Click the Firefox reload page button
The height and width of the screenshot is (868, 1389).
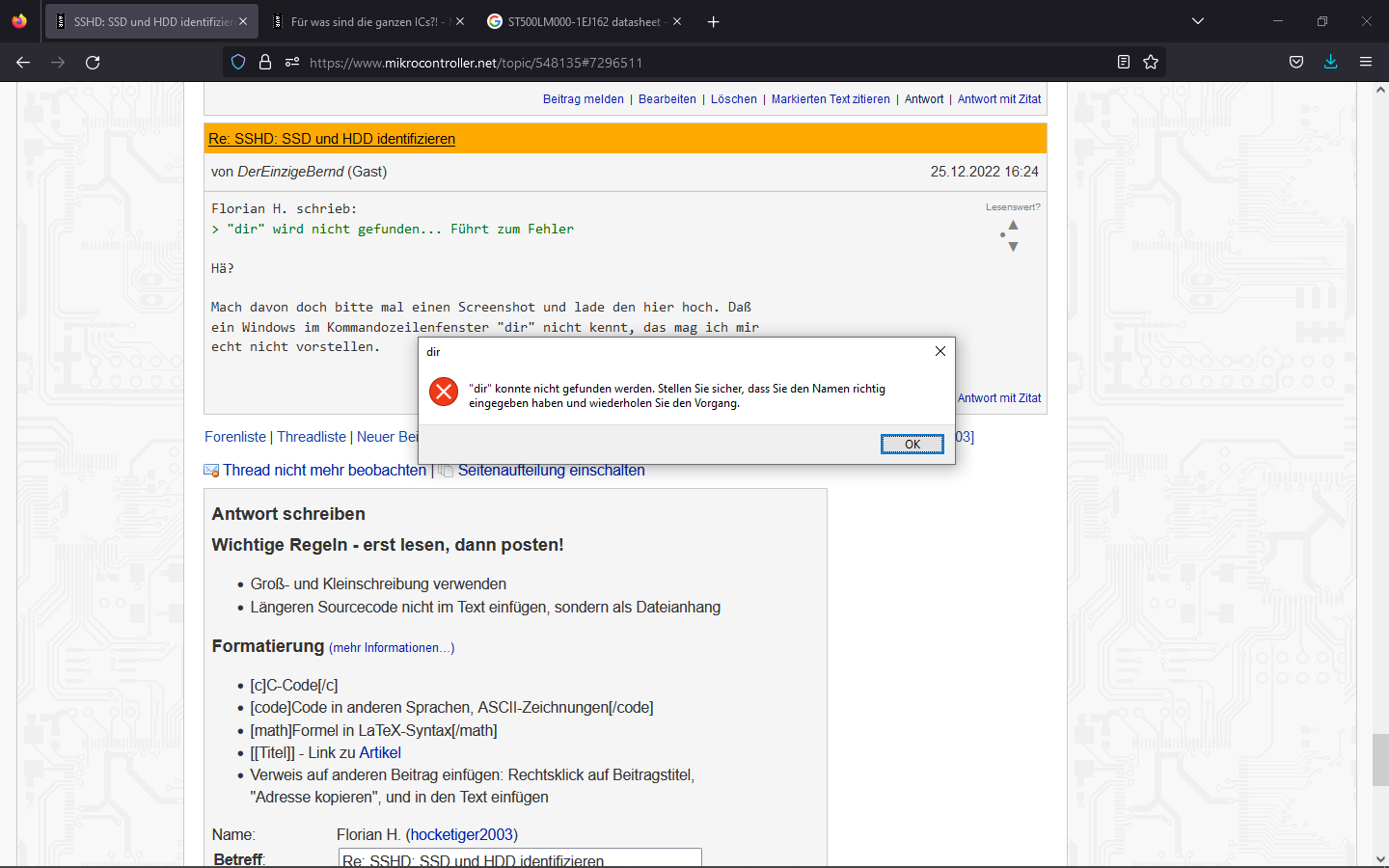coord(93,63)
